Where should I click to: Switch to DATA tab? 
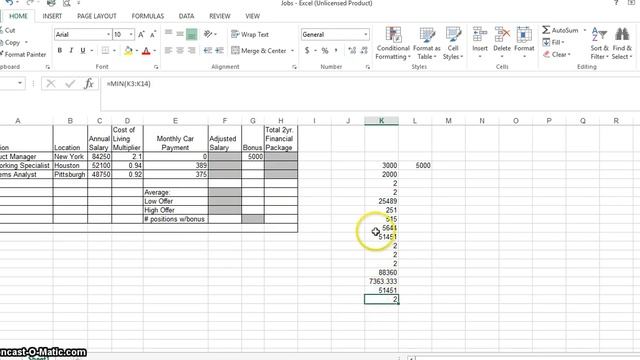pyautogui.click(x=186, y=16)
